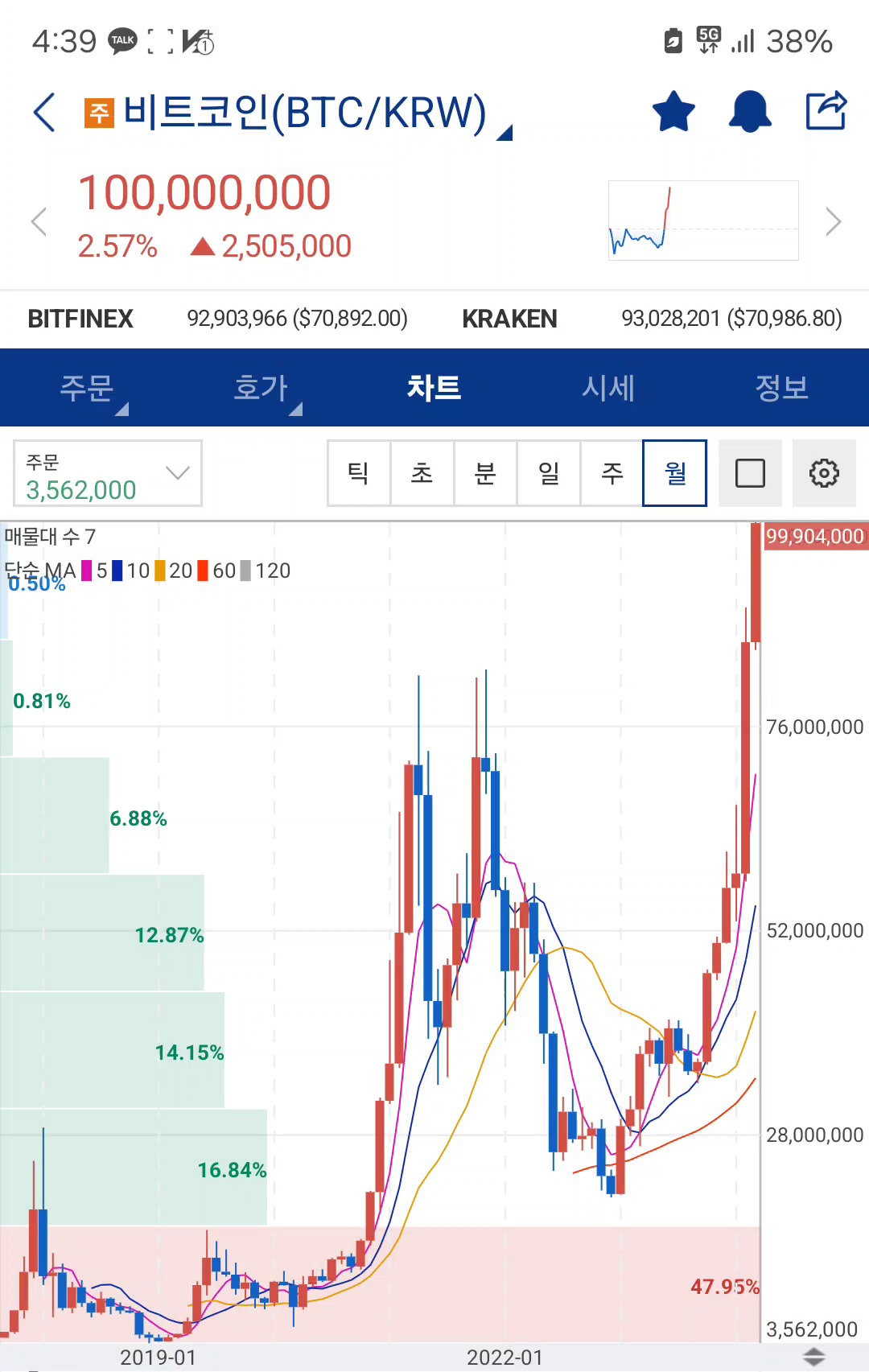869x1372 pixels.
Task: Toggle the favorite star icon
Action: click(673, 111)
